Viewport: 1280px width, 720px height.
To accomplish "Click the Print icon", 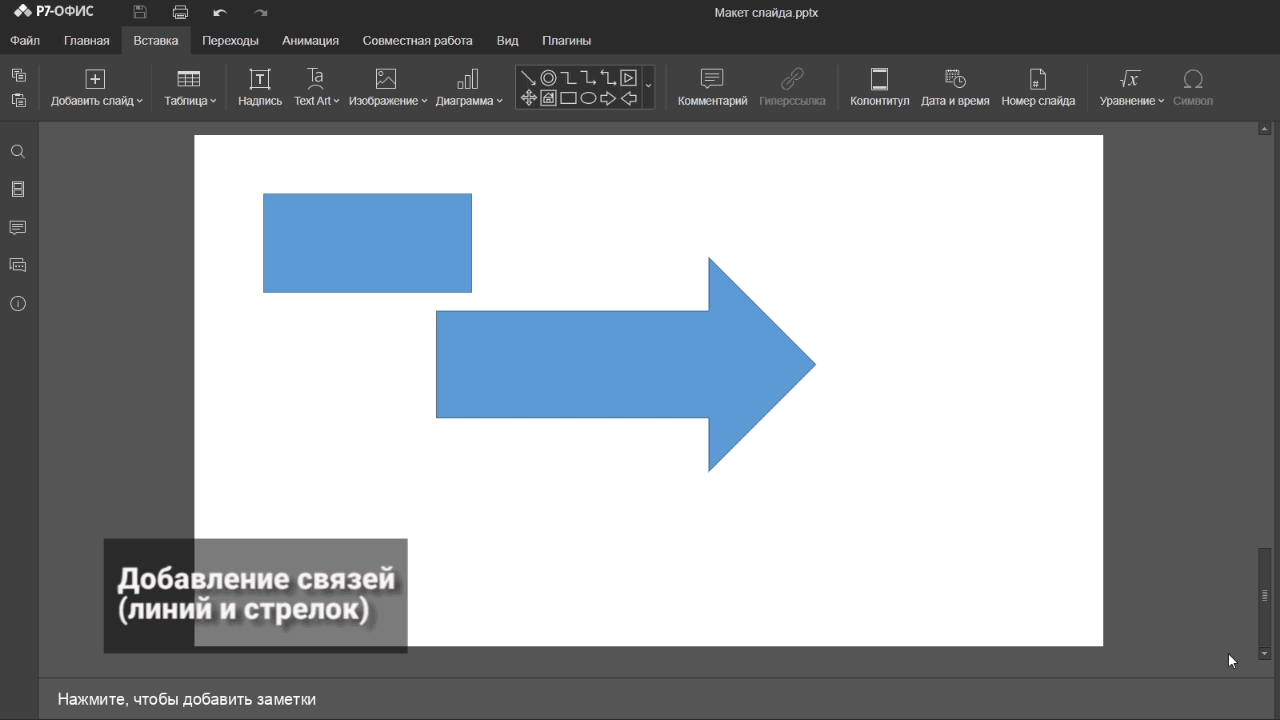I will (180, 13).
